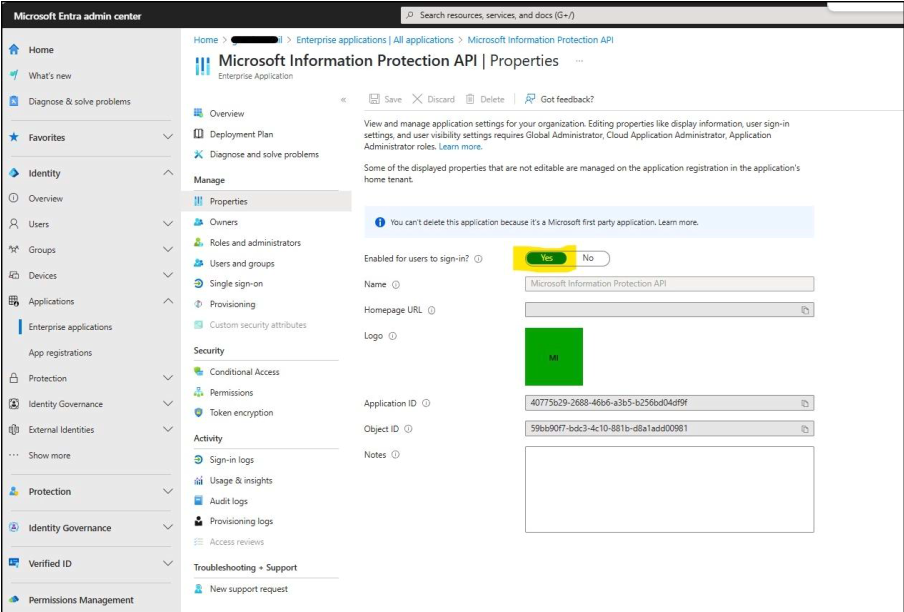Screen dimensions: 904x612
Task: Click the Got feedback icon
Action: click(530, 99)
